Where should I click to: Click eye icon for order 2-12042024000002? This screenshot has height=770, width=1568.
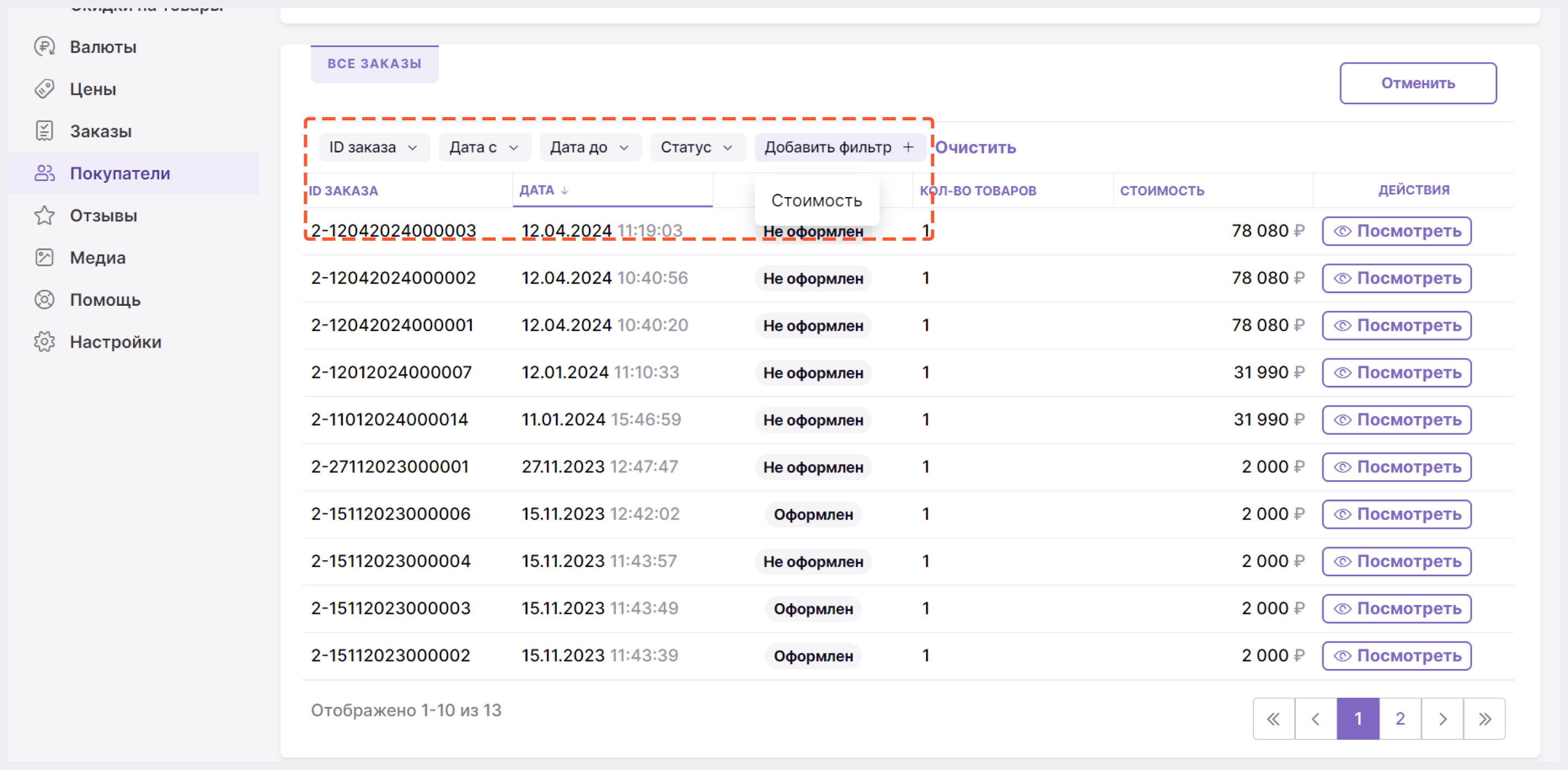coord(1343,278)
